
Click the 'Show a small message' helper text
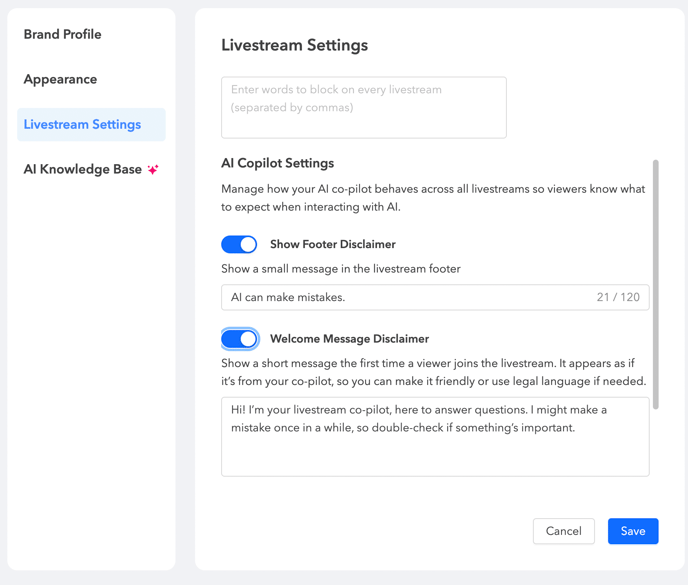click(x=340, y=269)
